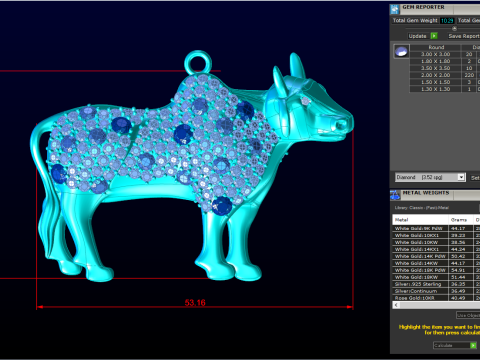The height and width of the screenshot is (360, 480).
Task: Click the quantity cell showing 220
Action: [469, 75]
